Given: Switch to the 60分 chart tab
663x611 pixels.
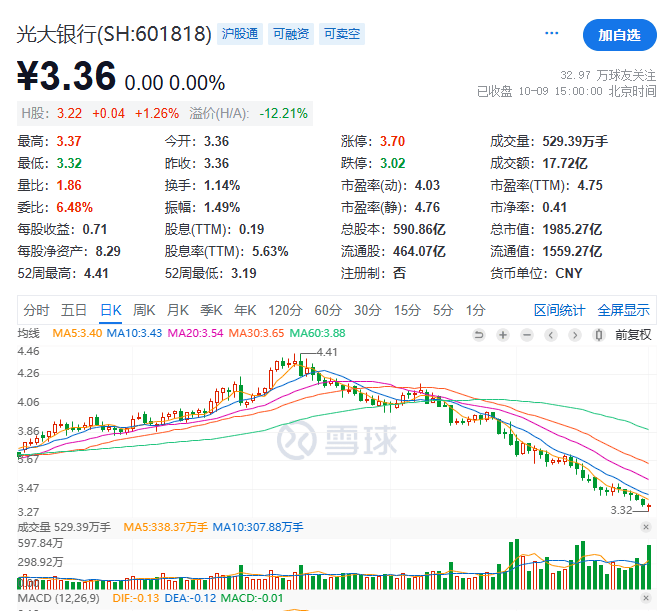Looking at the screenshot, I should click(x=327, y=309).
